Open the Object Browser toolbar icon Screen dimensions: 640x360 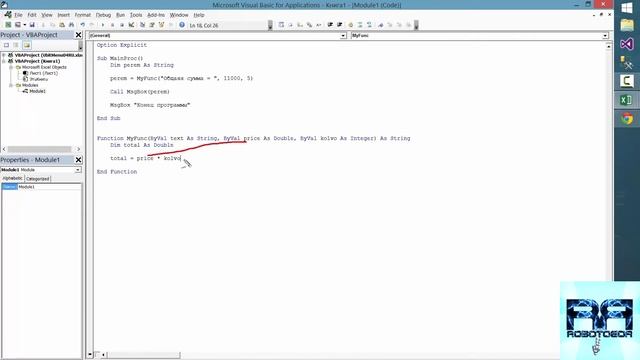[161, 25]
